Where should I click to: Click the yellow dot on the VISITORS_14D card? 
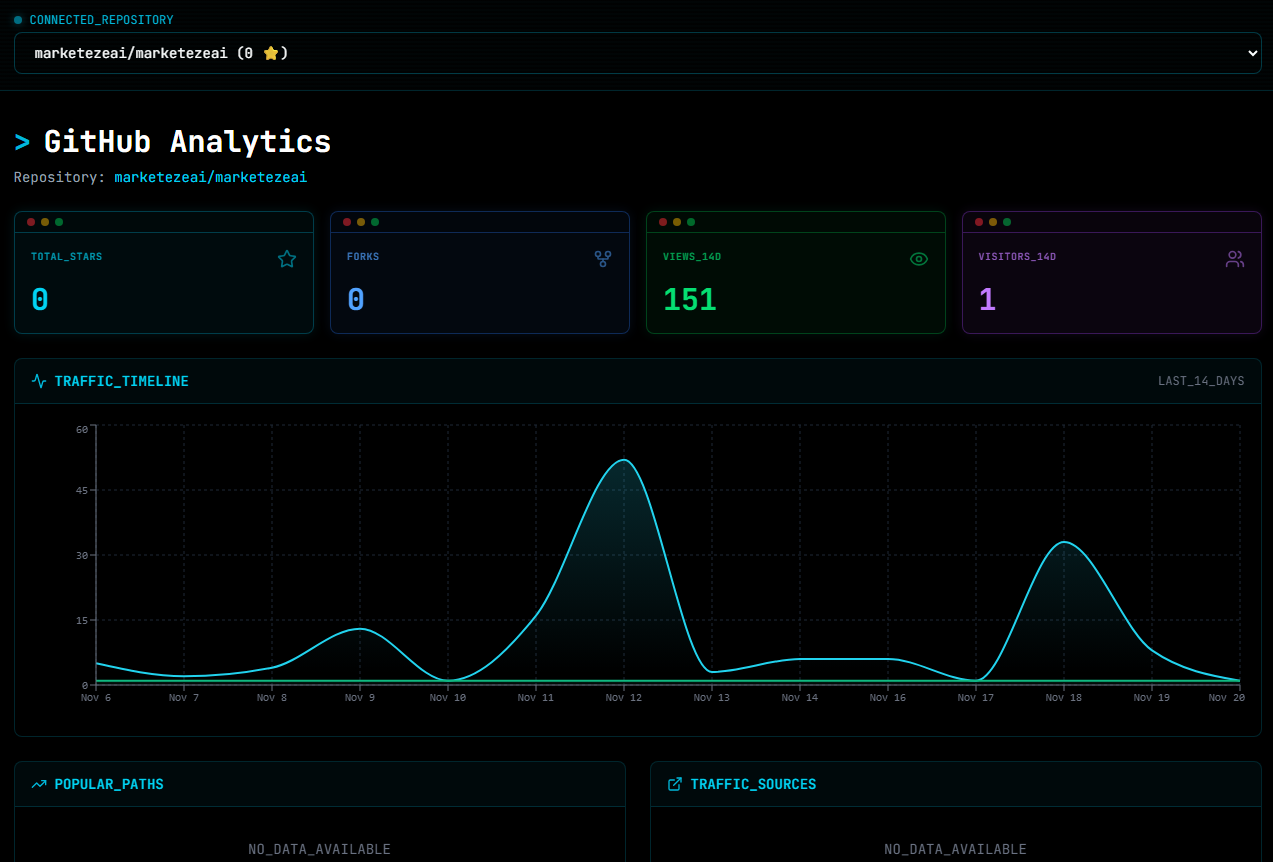992,222
